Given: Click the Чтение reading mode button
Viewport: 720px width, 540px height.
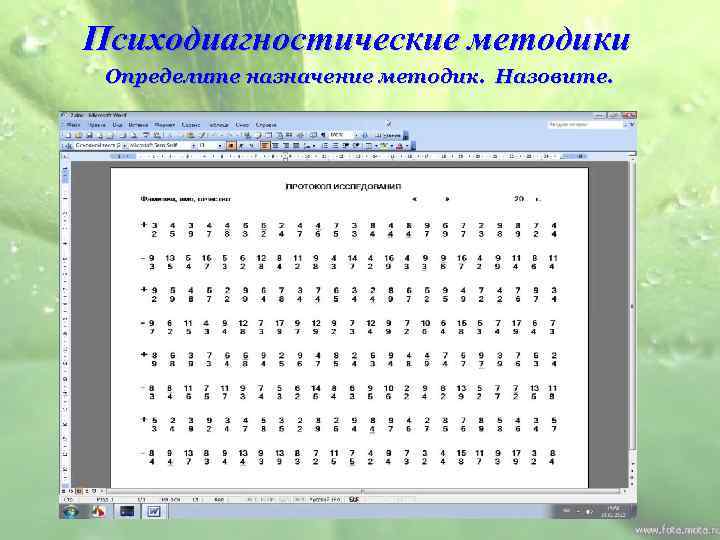Looking at the screenshot, I should 388,135.
